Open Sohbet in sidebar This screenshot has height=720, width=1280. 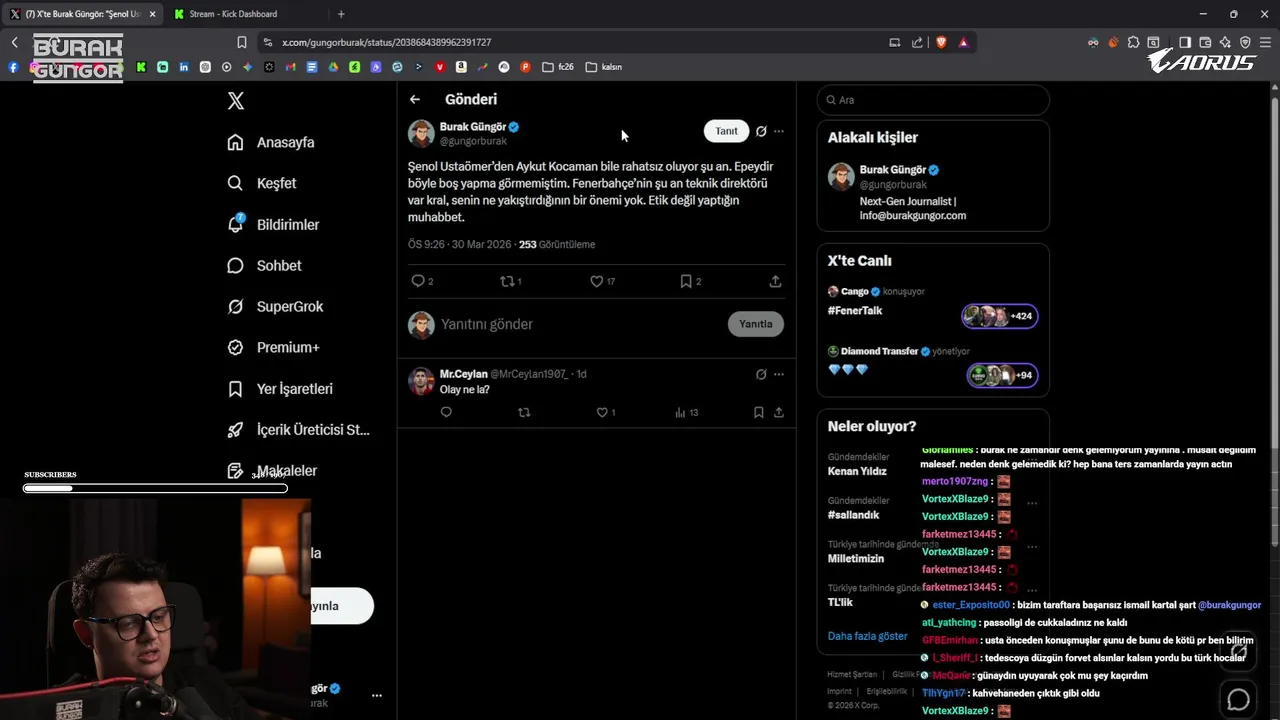pos(264,265)
